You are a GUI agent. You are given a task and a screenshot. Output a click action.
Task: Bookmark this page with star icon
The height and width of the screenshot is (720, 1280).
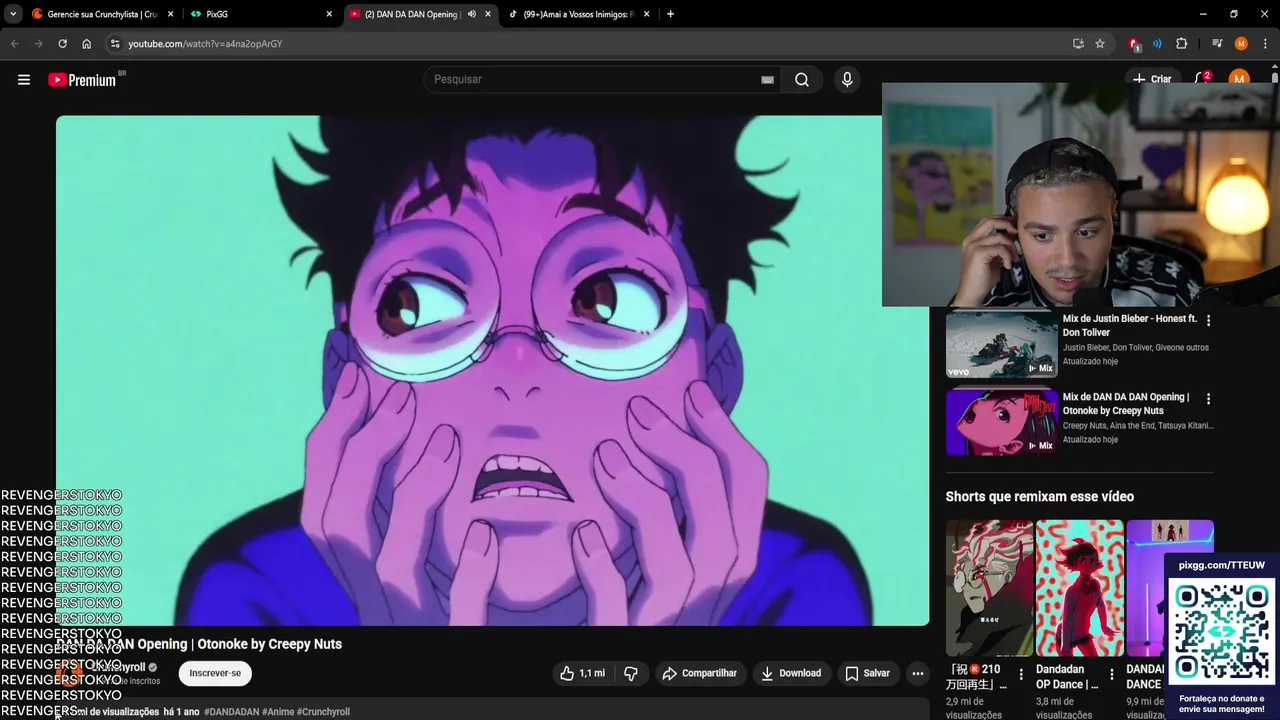(1100, 44)
